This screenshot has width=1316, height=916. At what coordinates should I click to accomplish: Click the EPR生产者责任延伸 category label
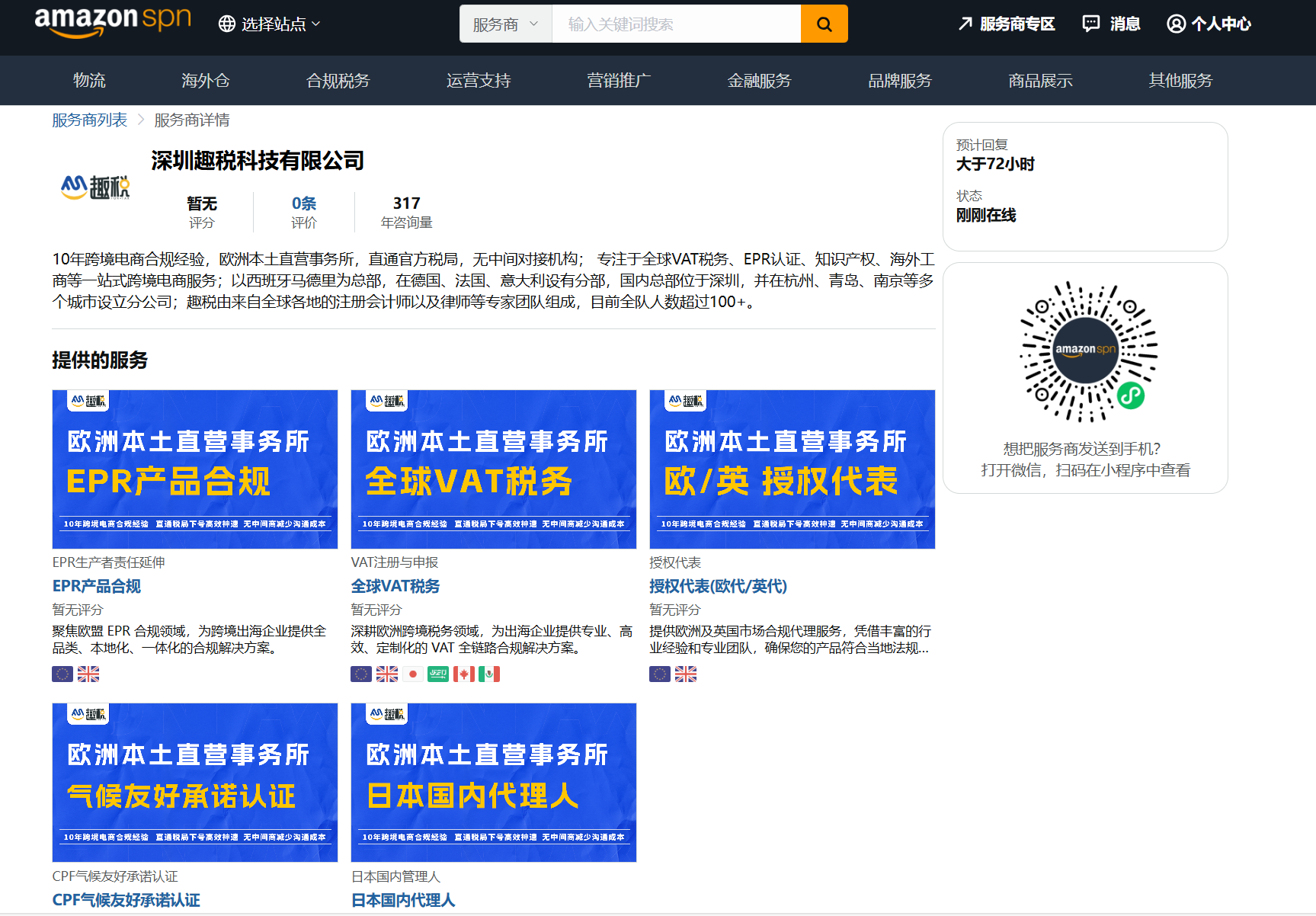108,562
